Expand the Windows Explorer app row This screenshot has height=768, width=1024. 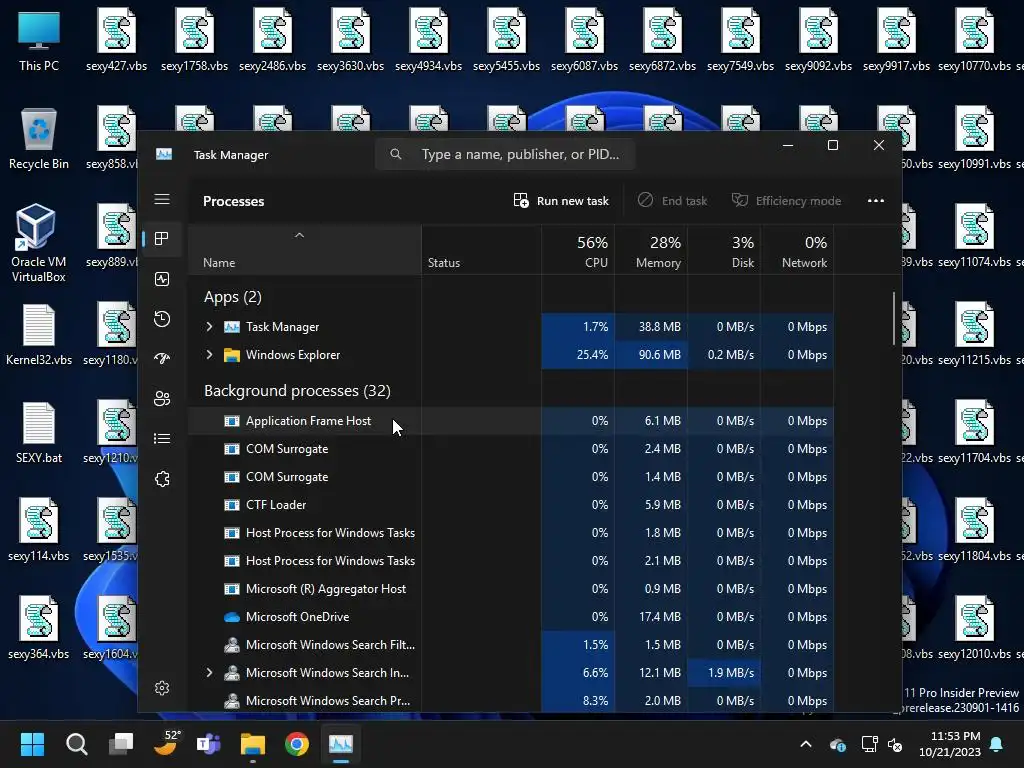click(209, 355)
